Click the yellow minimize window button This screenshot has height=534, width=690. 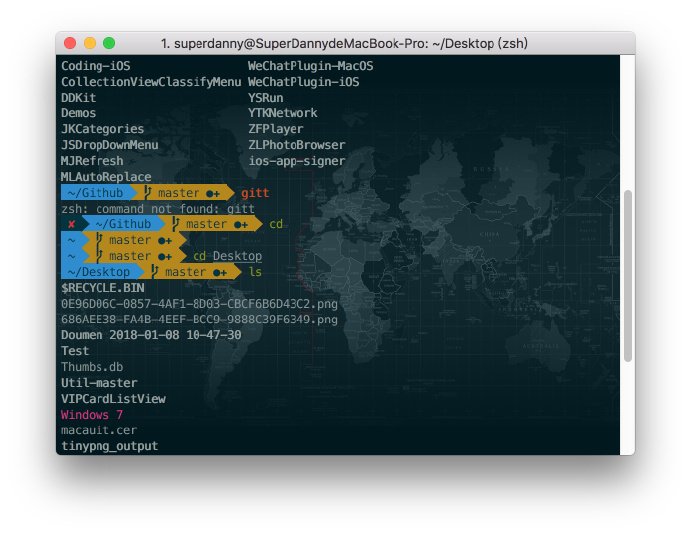(90, 43)
